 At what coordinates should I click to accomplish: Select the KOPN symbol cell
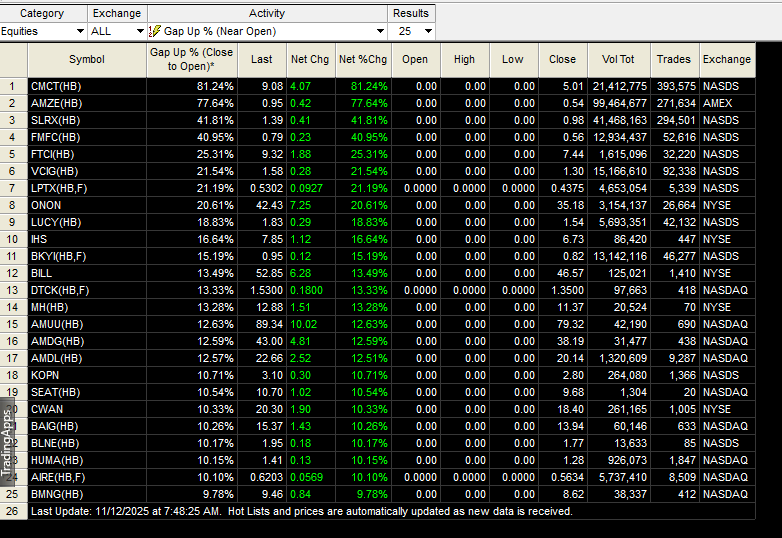(x=87, y=375)
